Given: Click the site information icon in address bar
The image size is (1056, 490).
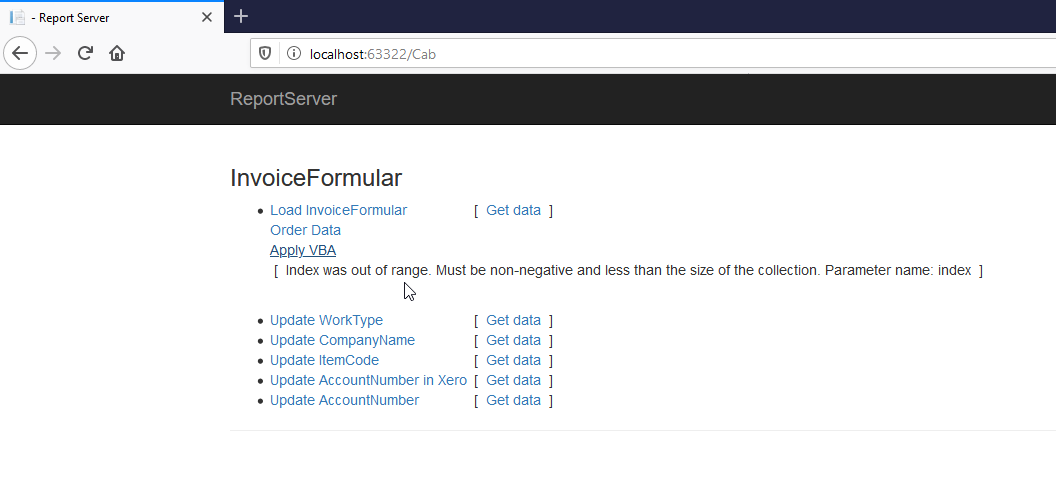Looking at the screenshot, I should (293, 53).
